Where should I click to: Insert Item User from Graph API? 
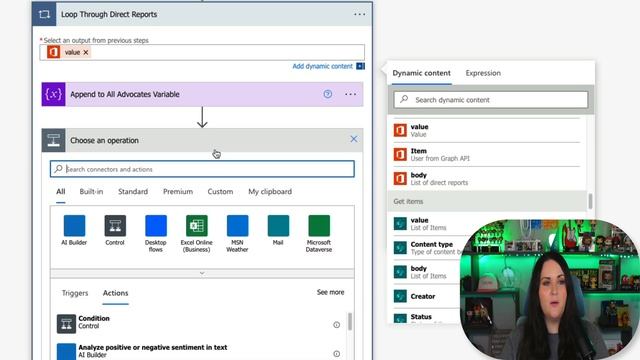487,155
